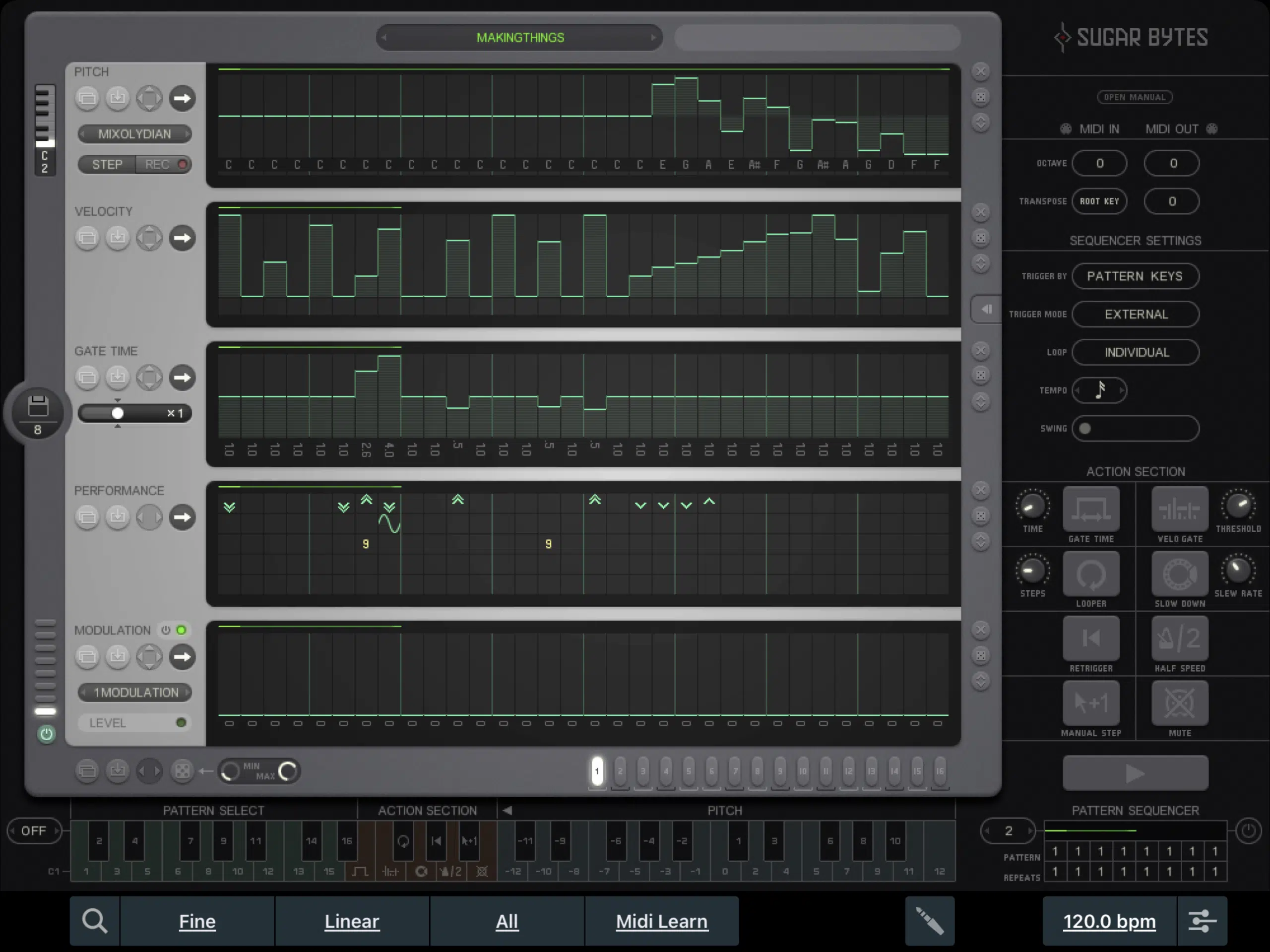This screenshot has height=952, width=1270.
Task: Click the Performance lane right arrow button
Action: [x=182, y=517]
